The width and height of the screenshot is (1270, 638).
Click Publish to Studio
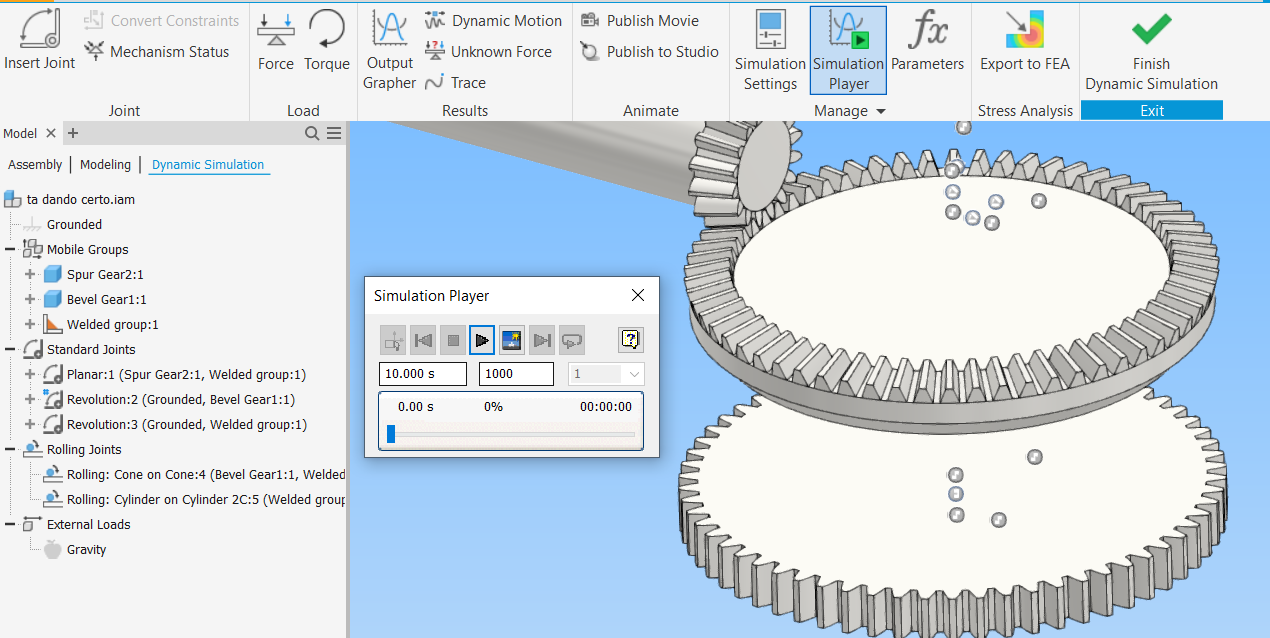649,51
